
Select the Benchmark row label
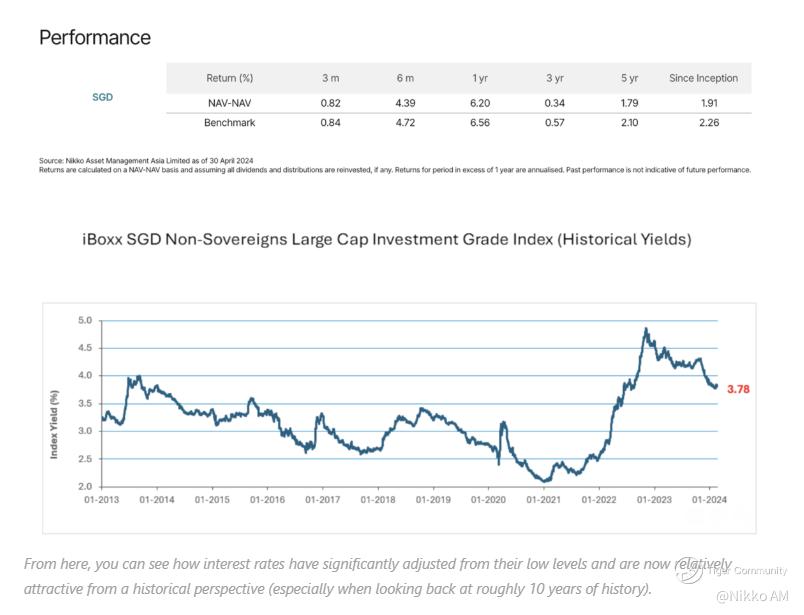click(229, 123)
